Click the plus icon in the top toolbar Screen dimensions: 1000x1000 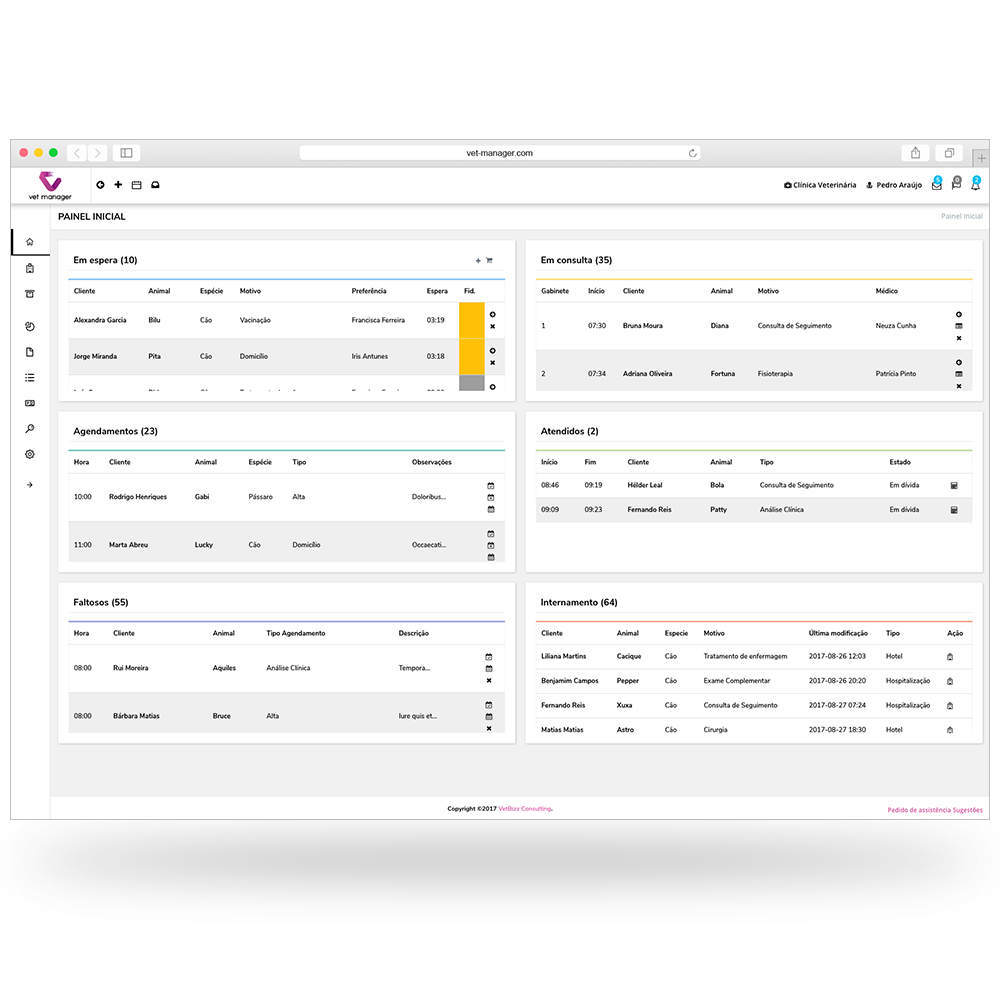118,185
